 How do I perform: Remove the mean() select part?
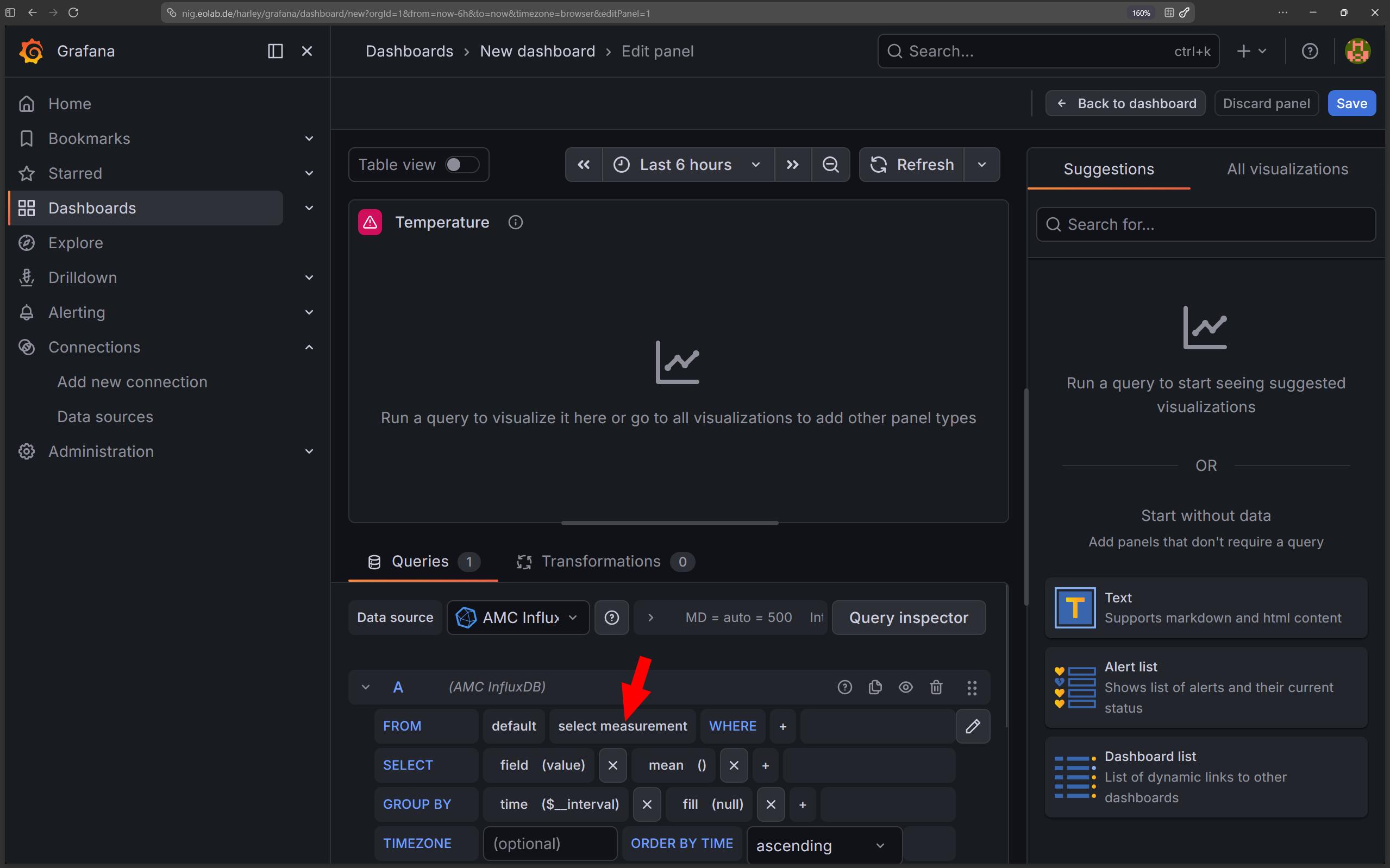(x=734, y=765)
